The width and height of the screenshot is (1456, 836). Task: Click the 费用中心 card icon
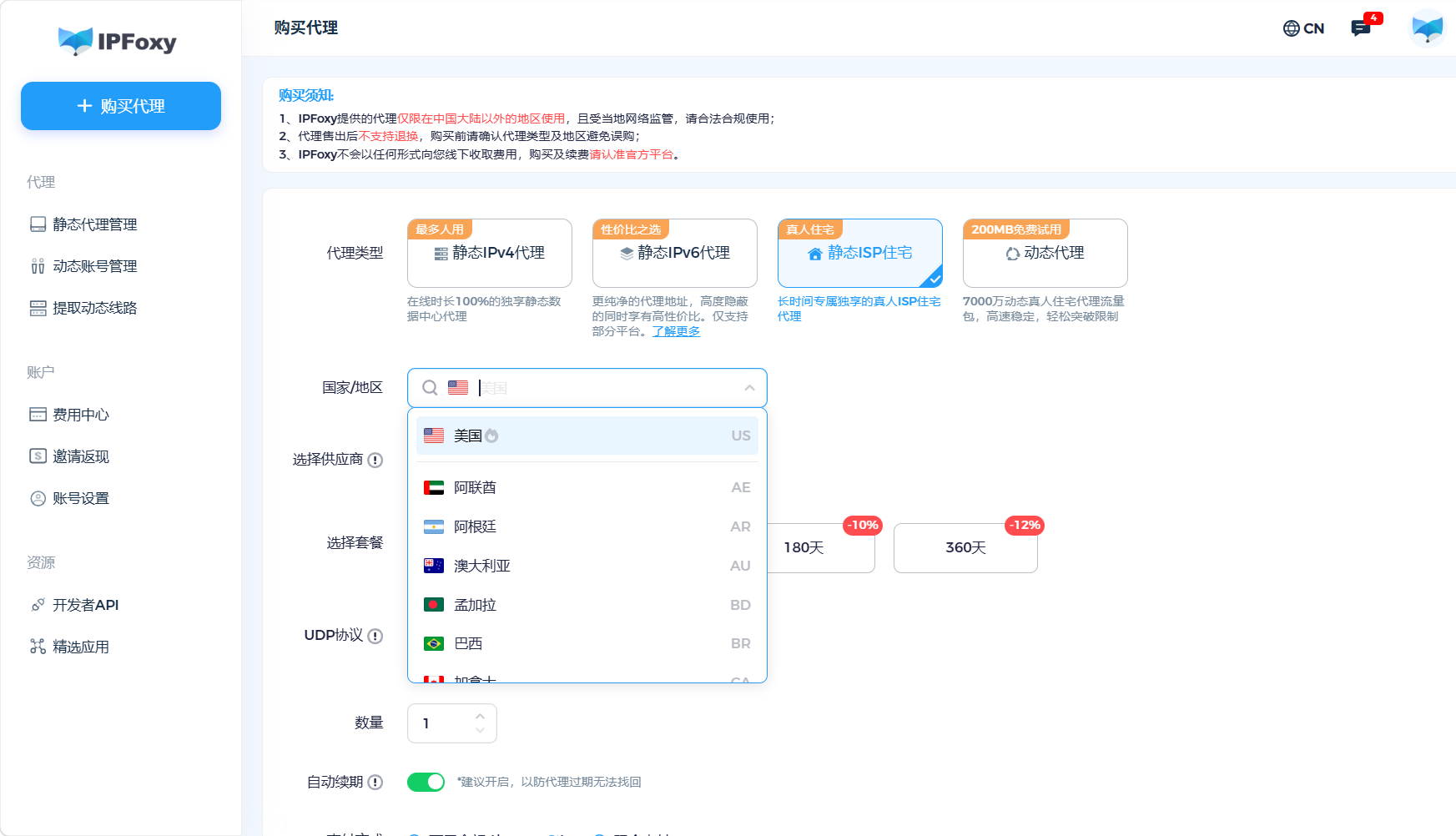38,415
